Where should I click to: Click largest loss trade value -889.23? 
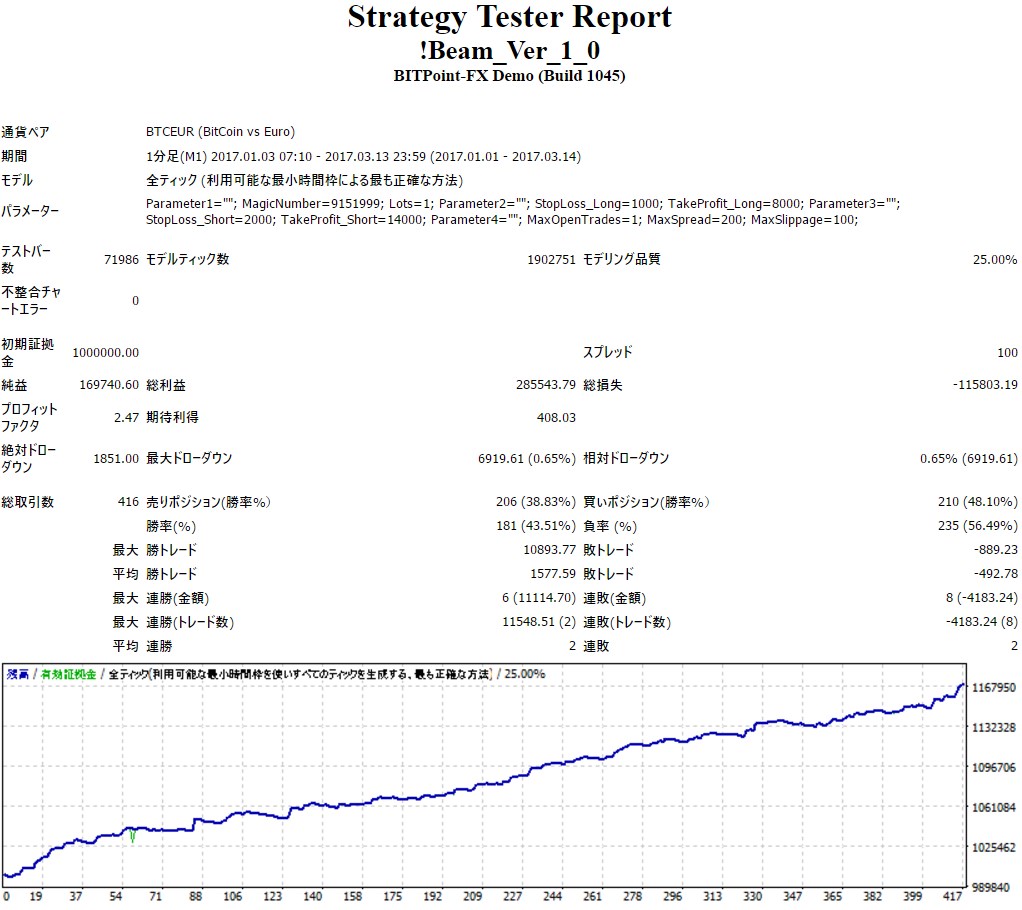click(996, 550)
